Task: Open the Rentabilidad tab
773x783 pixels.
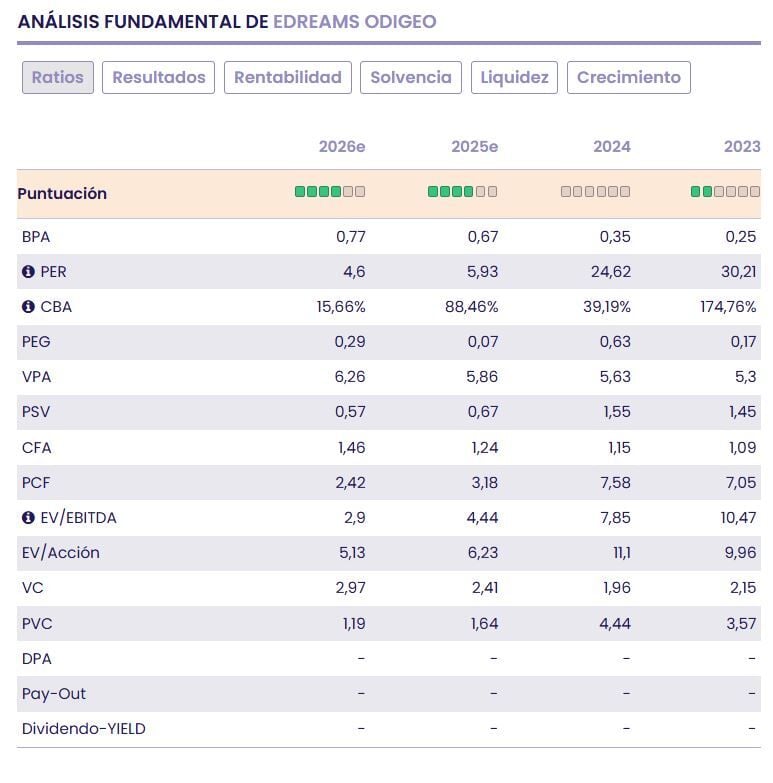Action: (x=288, y=77)
